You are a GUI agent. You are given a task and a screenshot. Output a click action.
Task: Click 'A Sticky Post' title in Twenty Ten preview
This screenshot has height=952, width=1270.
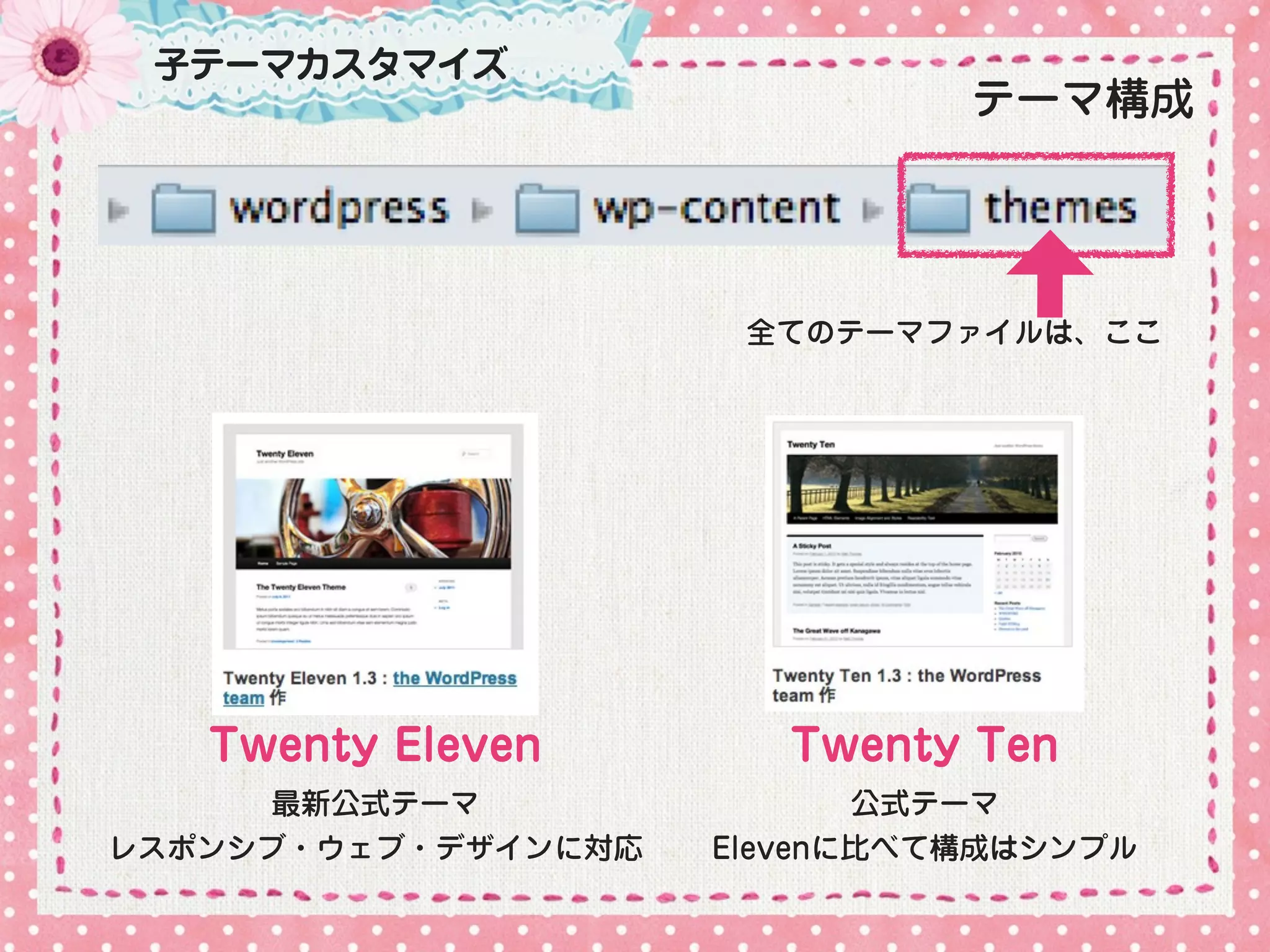(x=812, y=546)
